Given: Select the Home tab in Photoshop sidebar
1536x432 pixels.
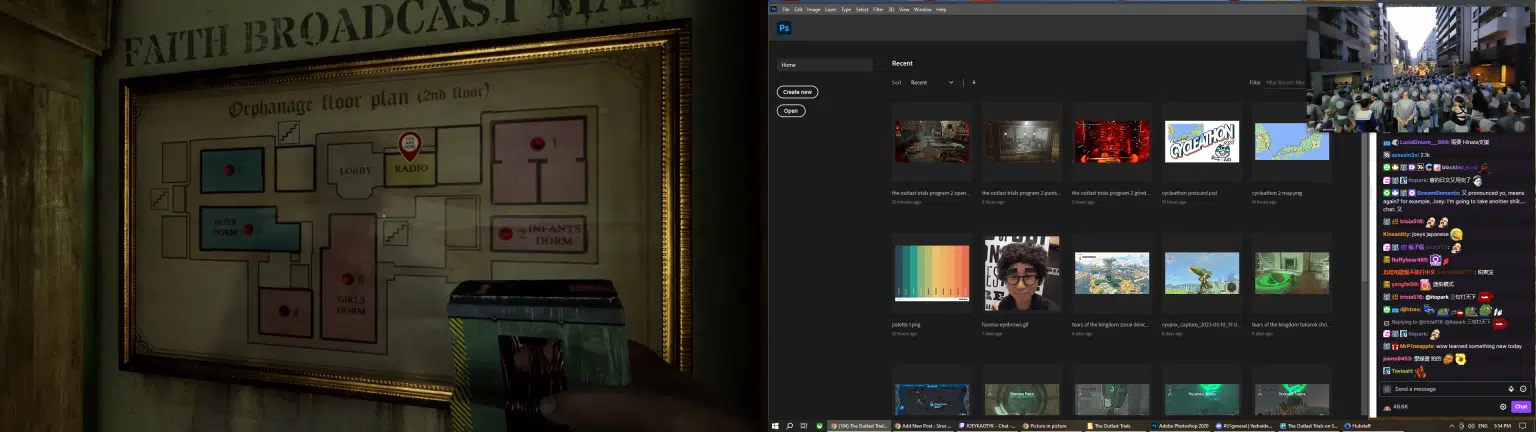Looking at the screenshot, I should tap(825, 65).
